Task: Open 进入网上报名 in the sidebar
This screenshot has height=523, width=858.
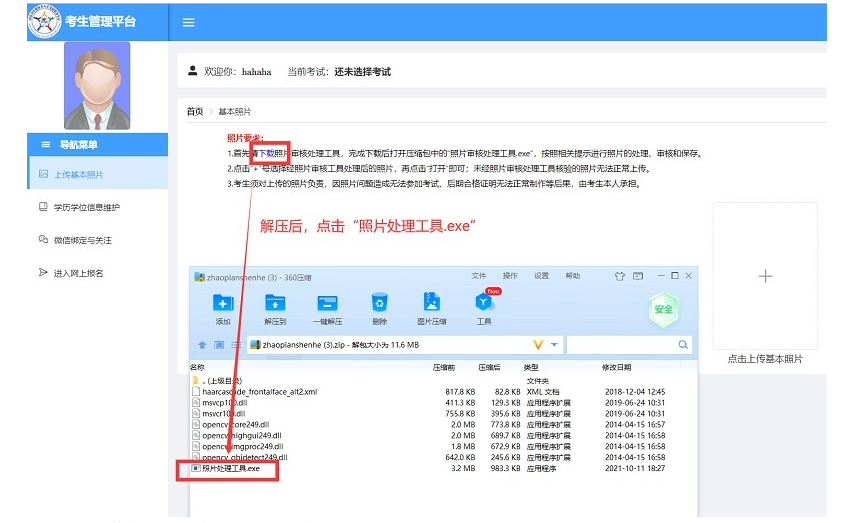Action: (97, 272)
